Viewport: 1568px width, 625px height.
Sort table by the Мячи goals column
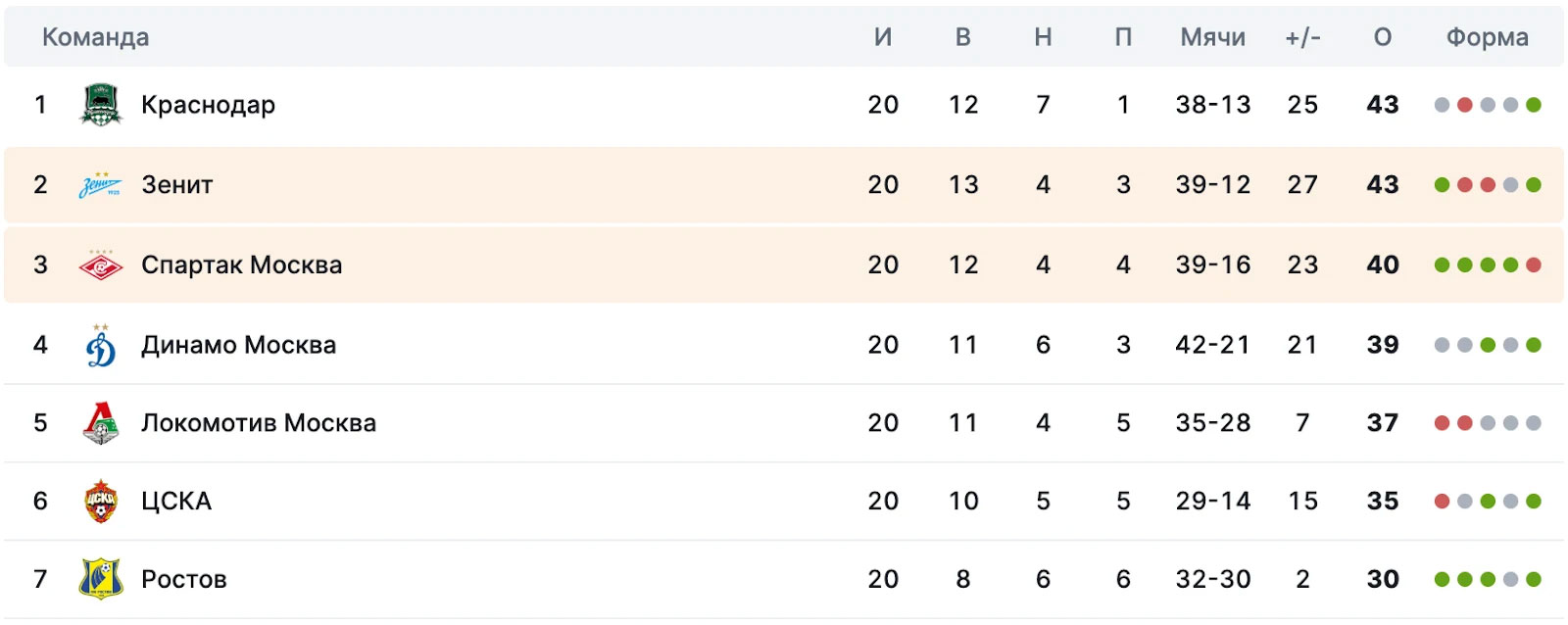point(1213,37)
